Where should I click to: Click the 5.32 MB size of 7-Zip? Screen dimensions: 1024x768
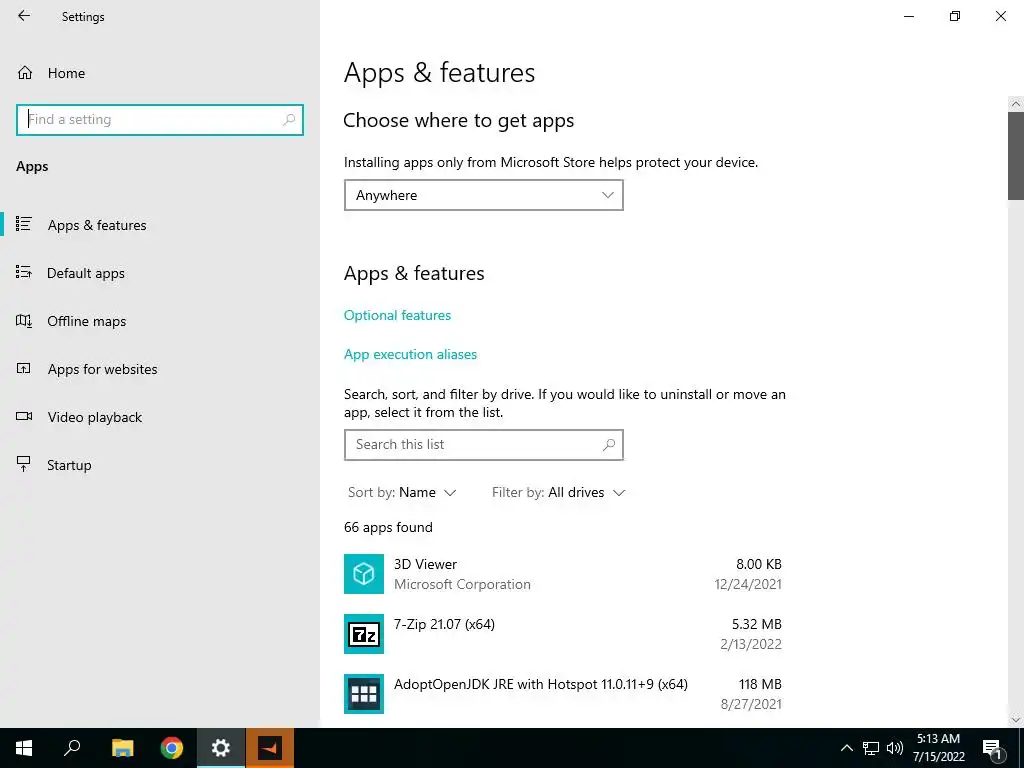pos(756,624)
